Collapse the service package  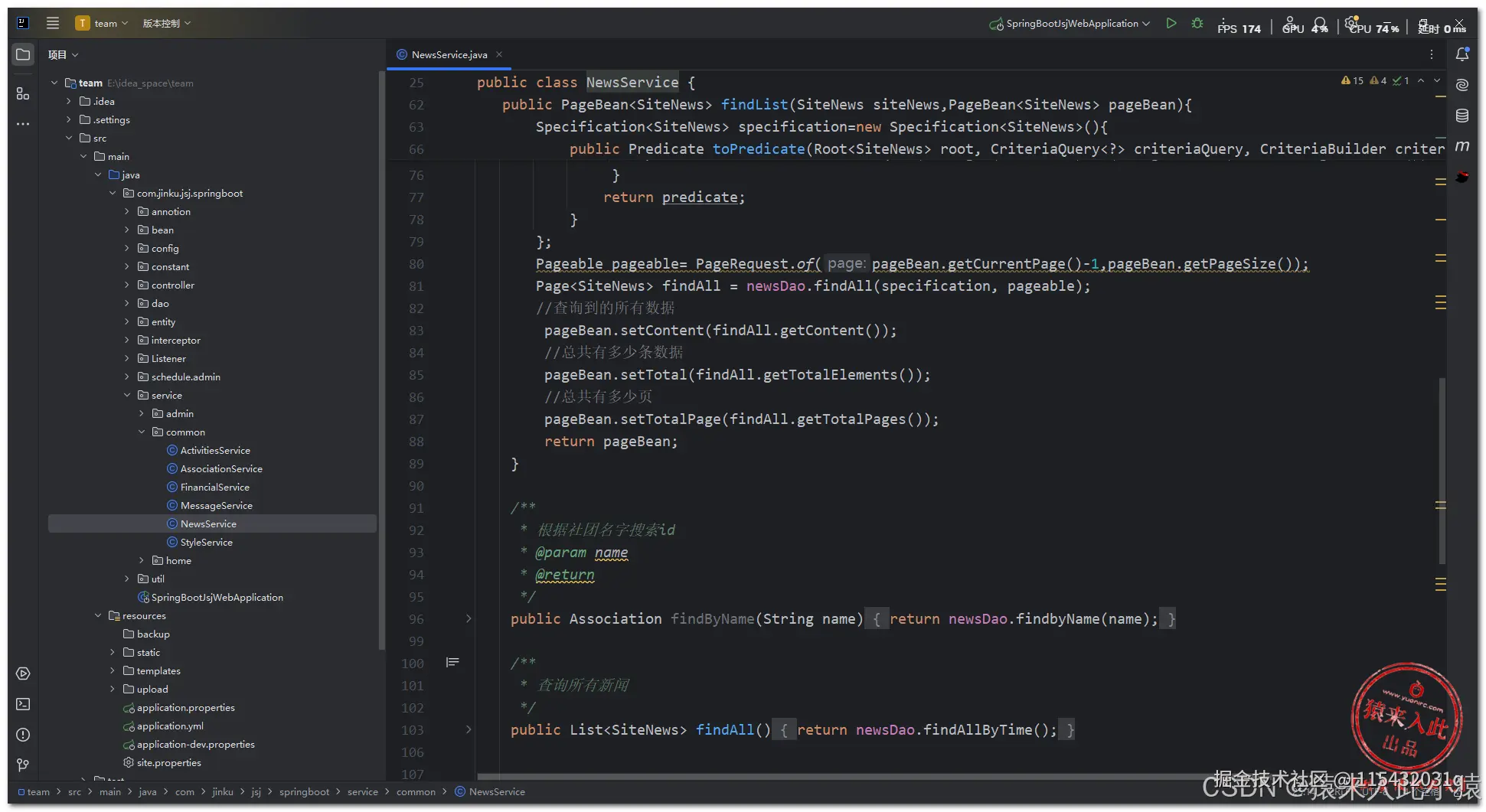pos(127,395)
